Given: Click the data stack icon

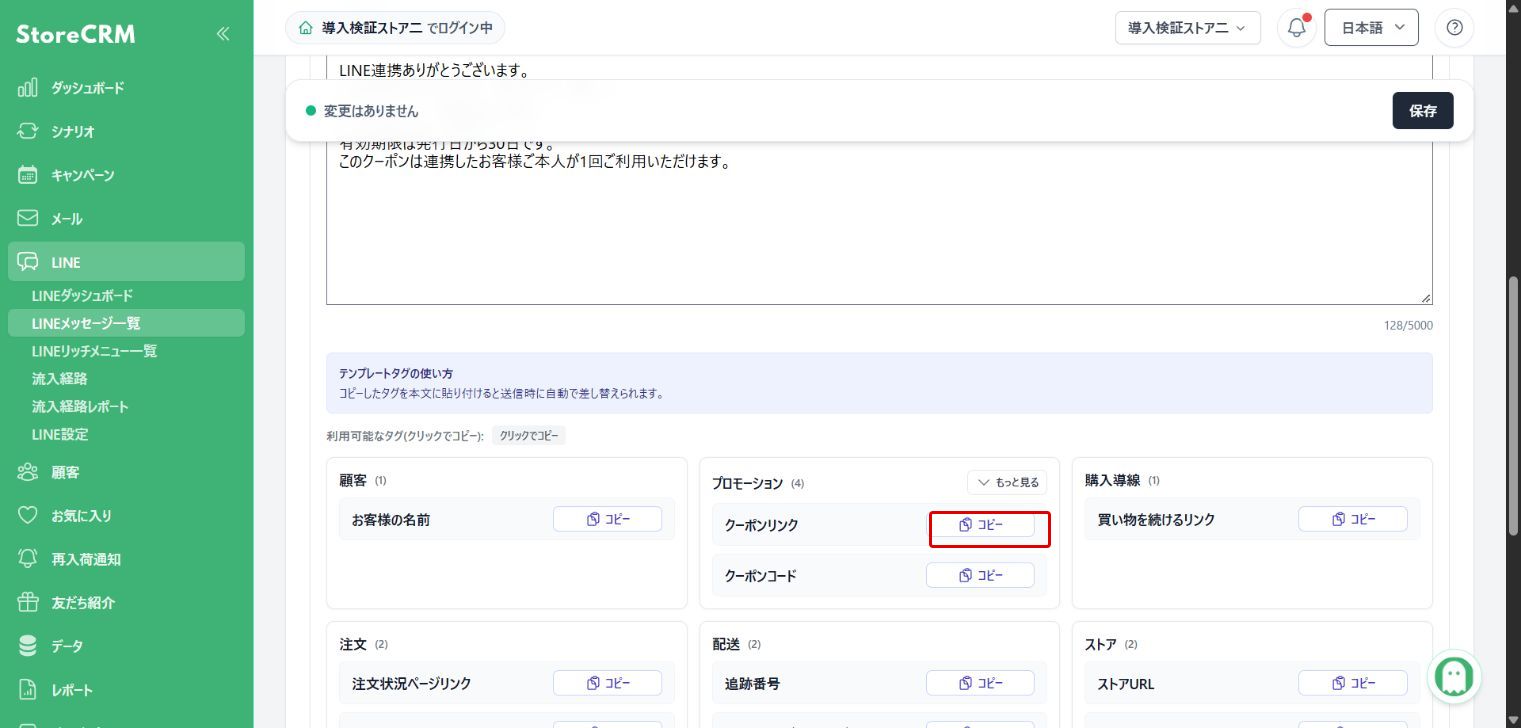Looking at the screenshot, I should [28, 646].
